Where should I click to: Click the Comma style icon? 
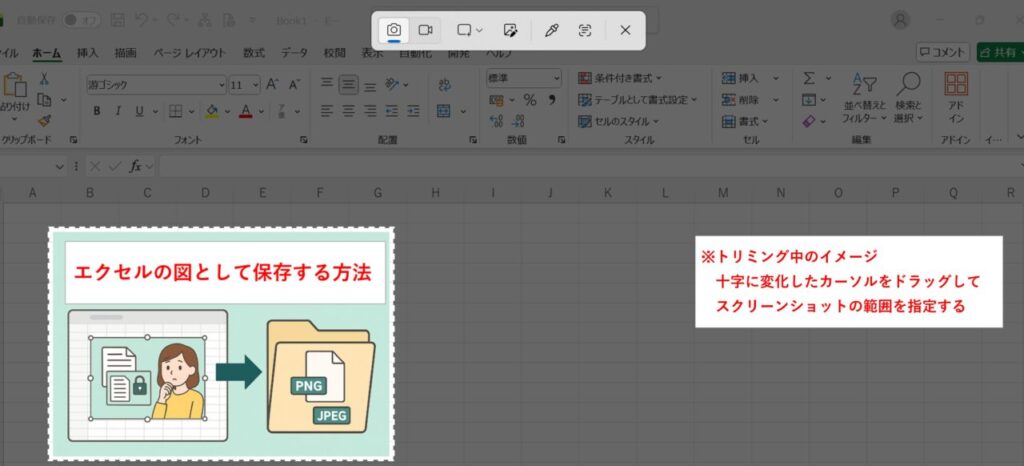[552, 100]
